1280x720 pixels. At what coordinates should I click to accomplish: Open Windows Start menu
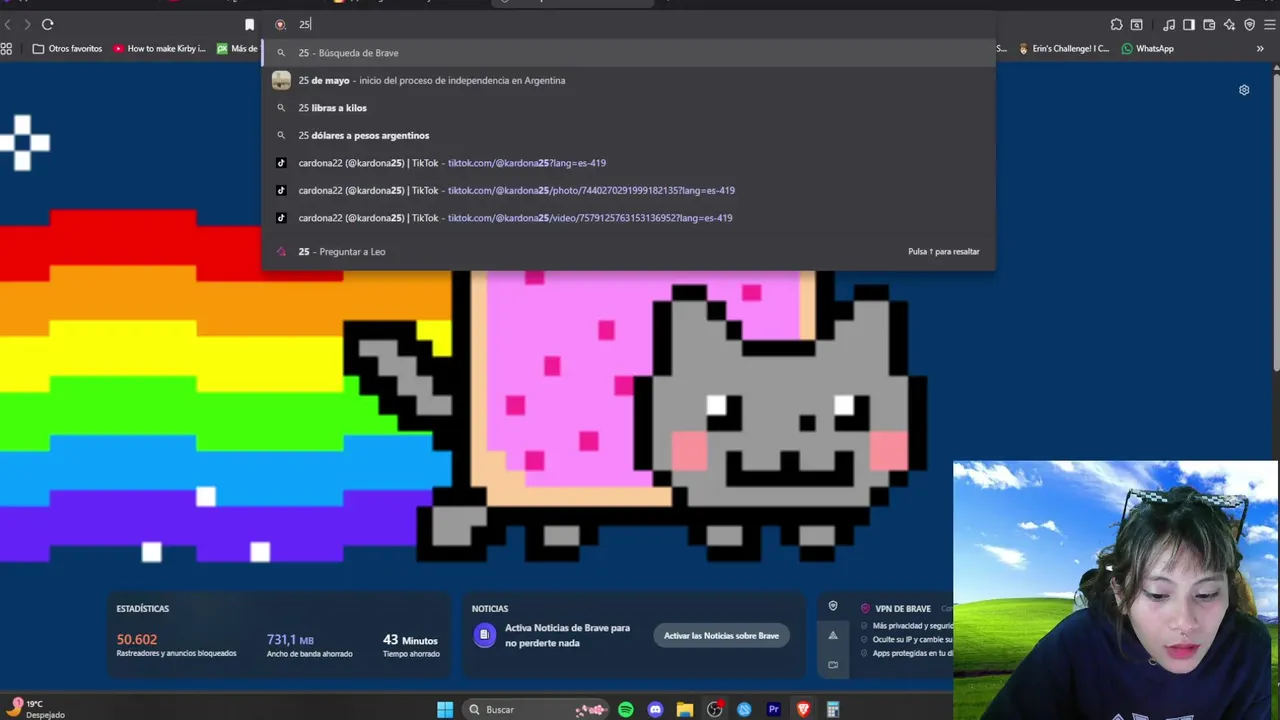tap(445, 710)
